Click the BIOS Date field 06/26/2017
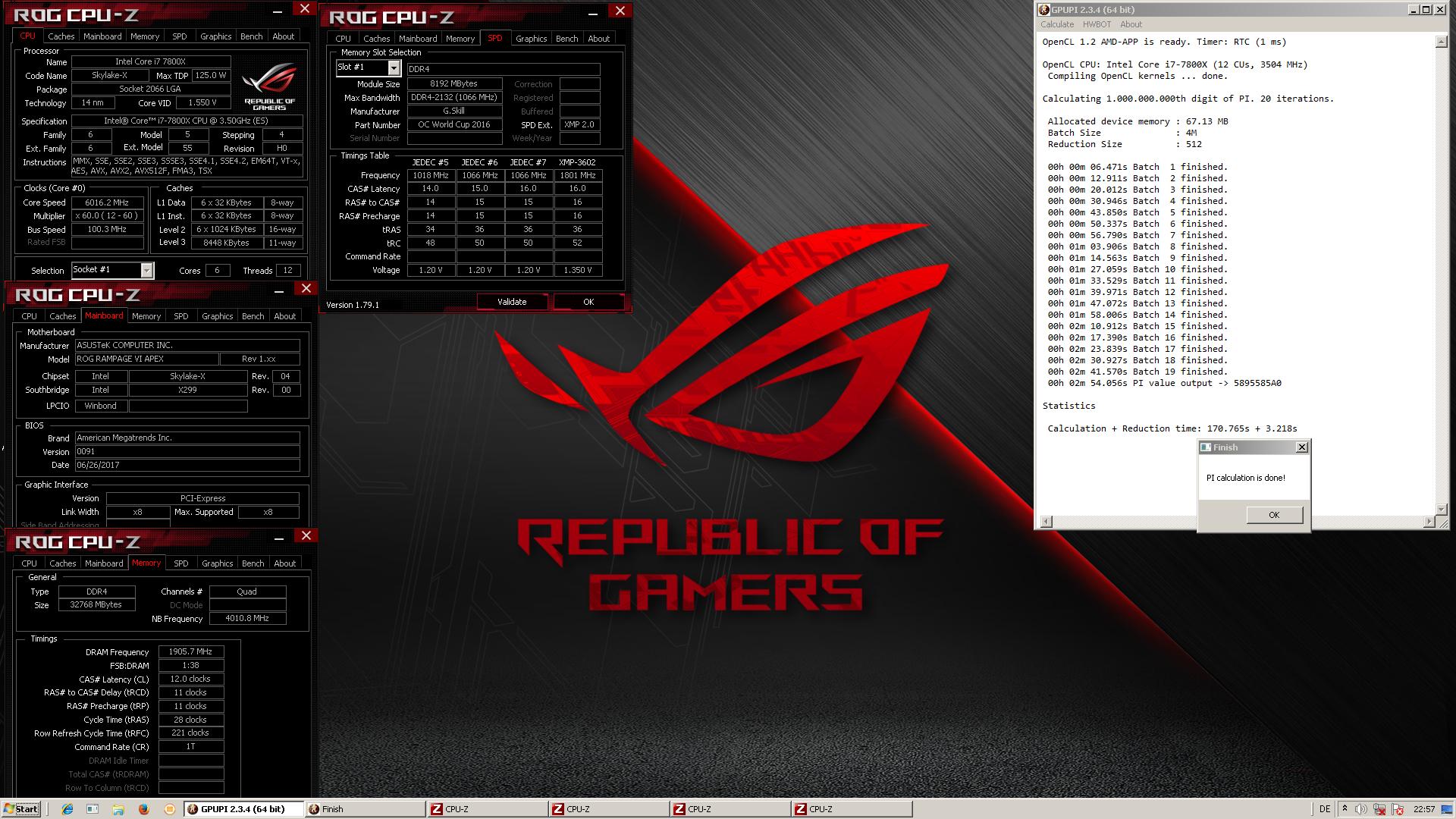This screenshot has height=819, width=1456. click(187, 465)
